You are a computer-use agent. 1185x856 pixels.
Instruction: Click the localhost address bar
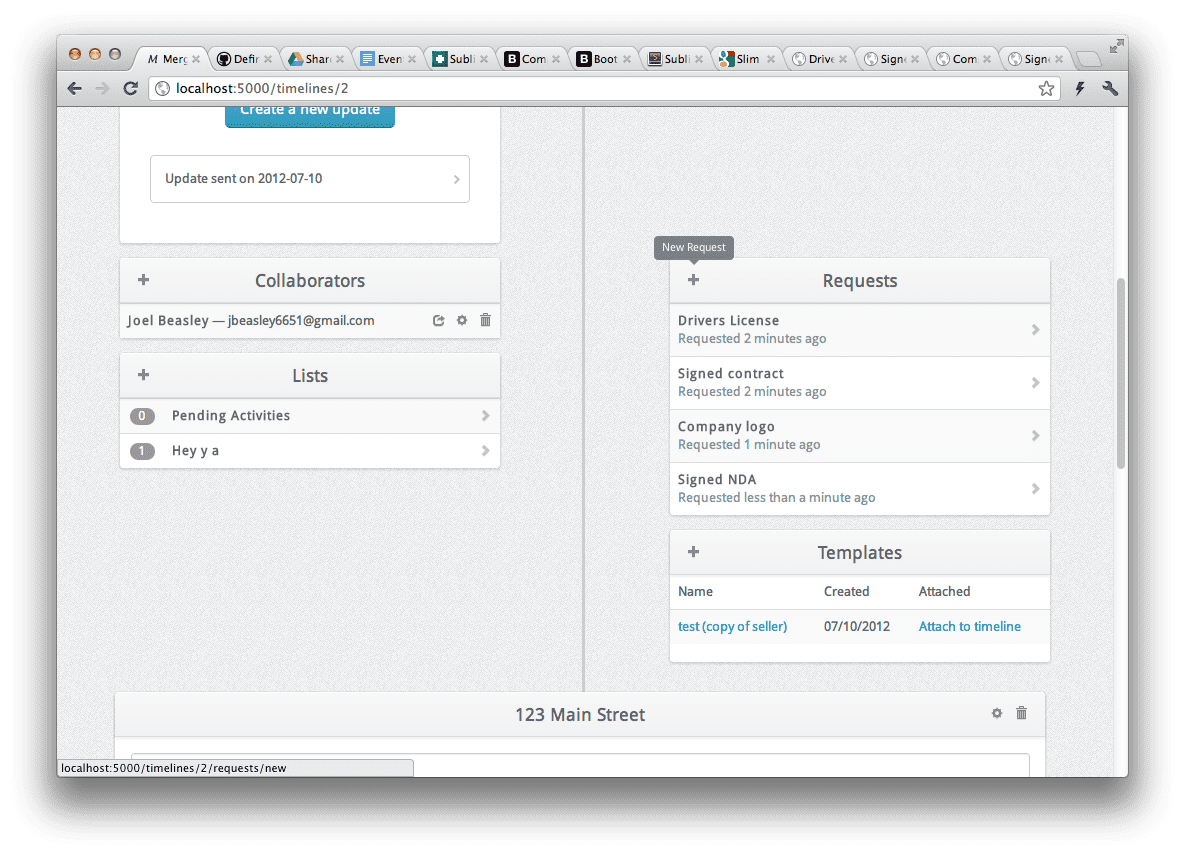click(x=600, y=88)
